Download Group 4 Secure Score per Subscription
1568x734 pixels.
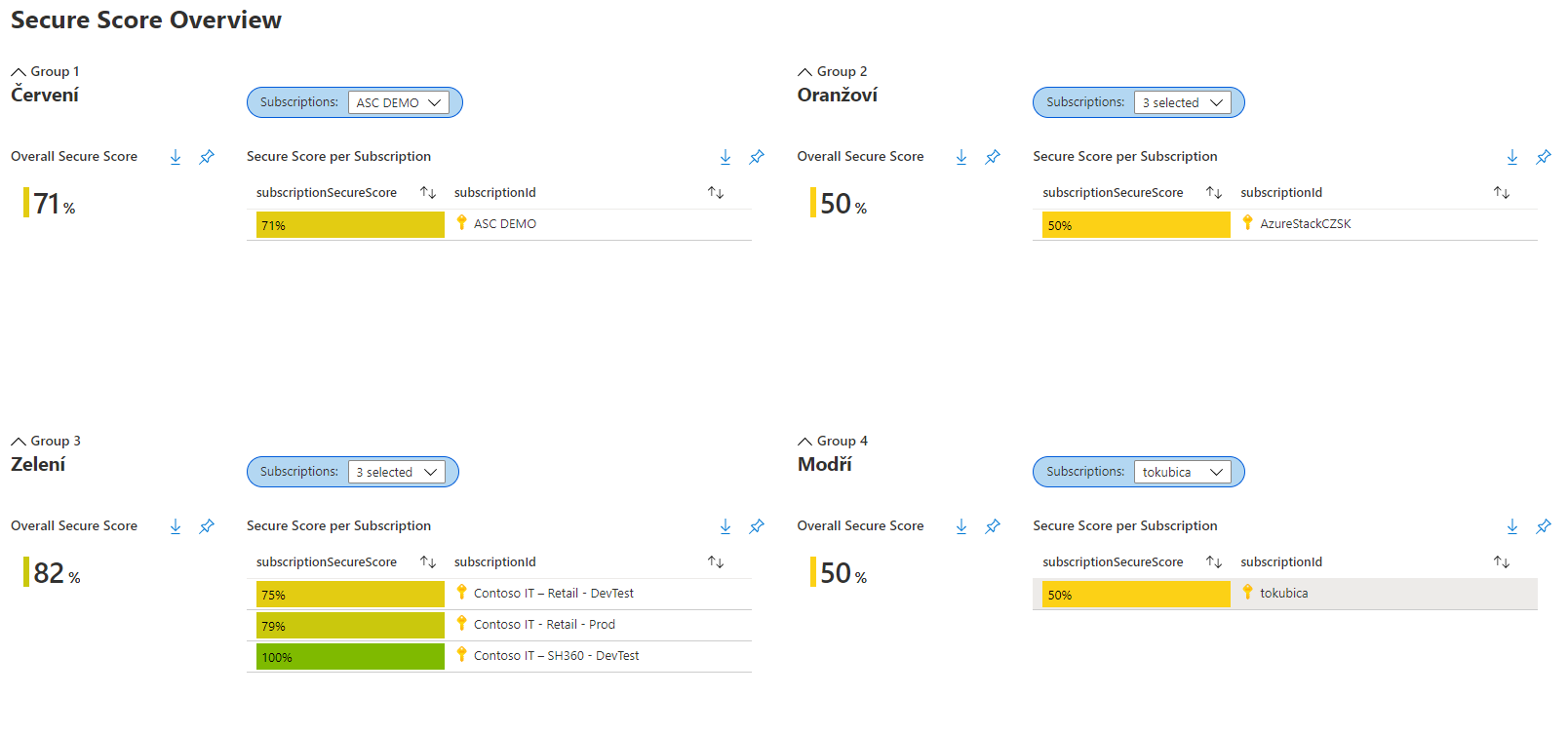(1511, 526)
